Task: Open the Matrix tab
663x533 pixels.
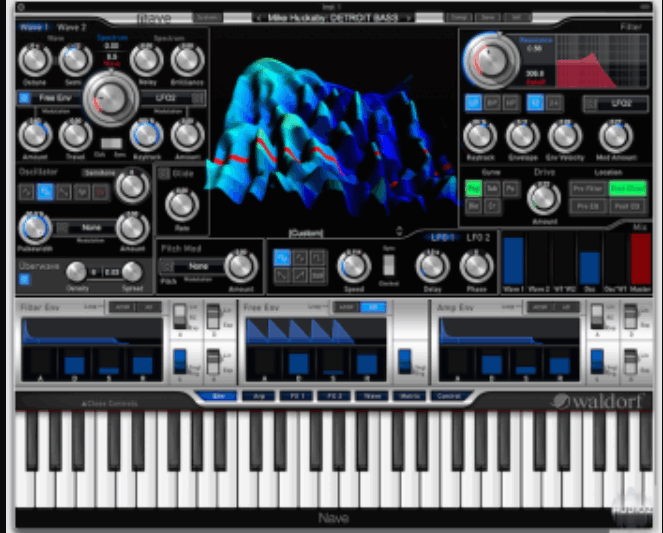Action: 409,396
